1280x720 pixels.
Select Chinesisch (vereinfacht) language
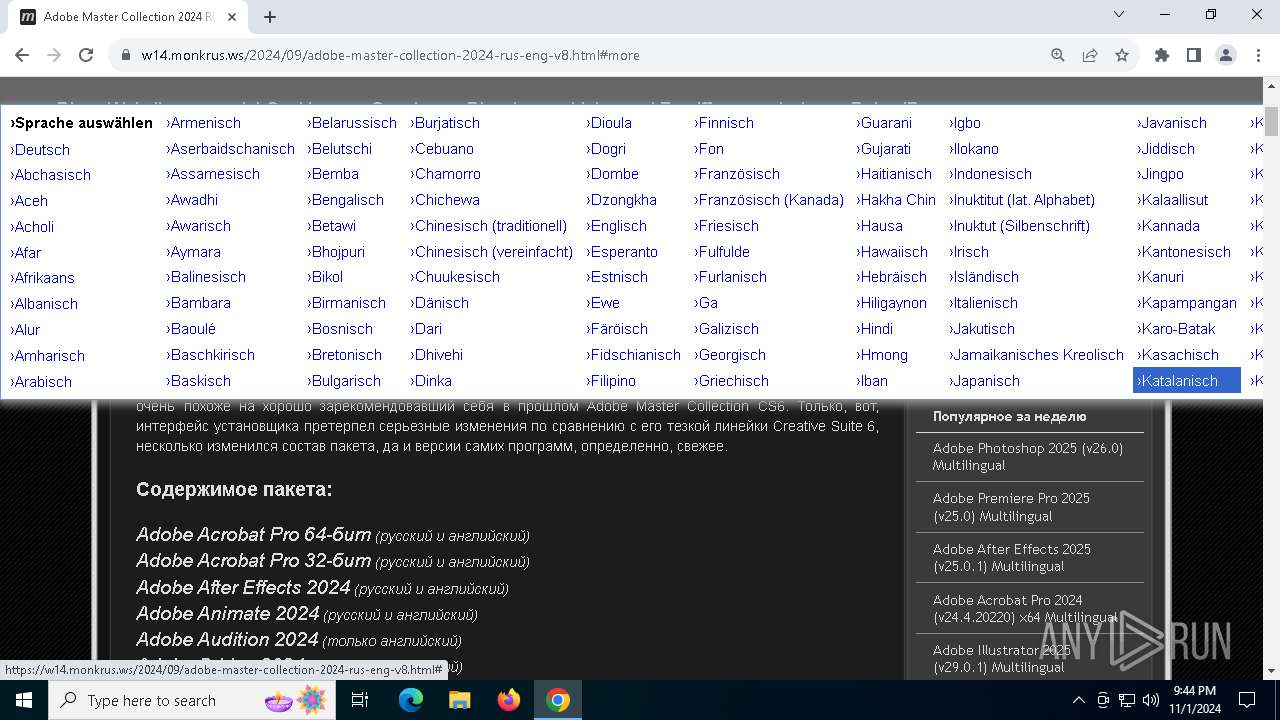click(x=492, y=252)
